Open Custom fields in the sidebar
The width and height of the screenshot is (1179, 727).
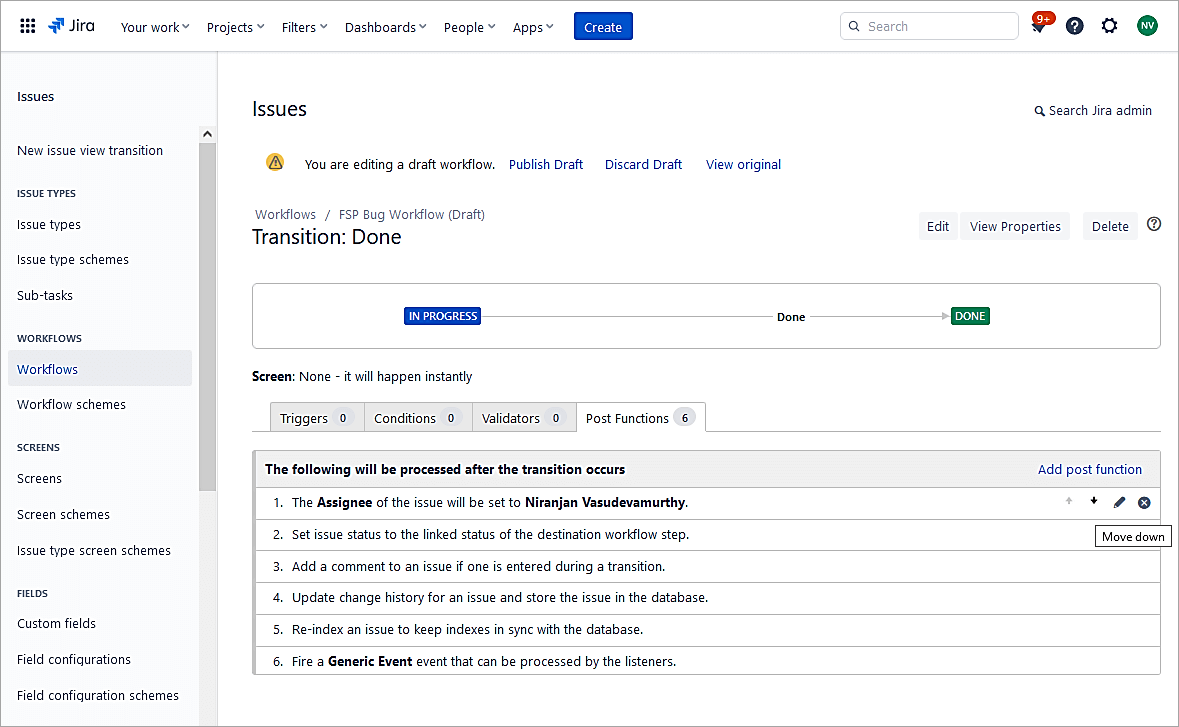pos(57,623)
